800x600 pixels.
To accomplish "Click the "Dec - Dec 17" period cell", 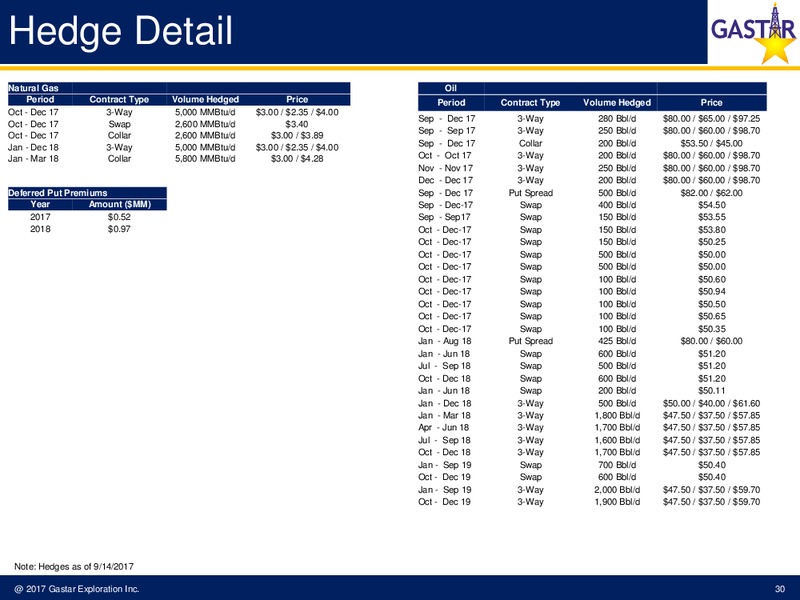I will pos(445,180).
